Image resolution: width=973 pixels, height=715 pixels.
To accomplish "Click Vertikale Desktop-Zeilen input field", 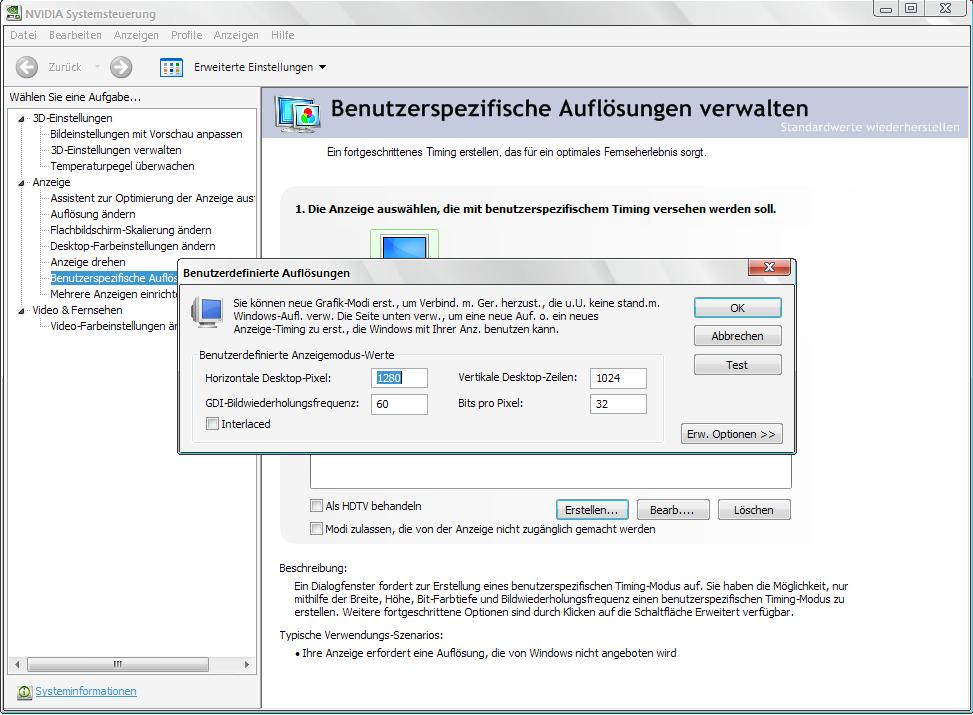I will (x=618, y=378).
